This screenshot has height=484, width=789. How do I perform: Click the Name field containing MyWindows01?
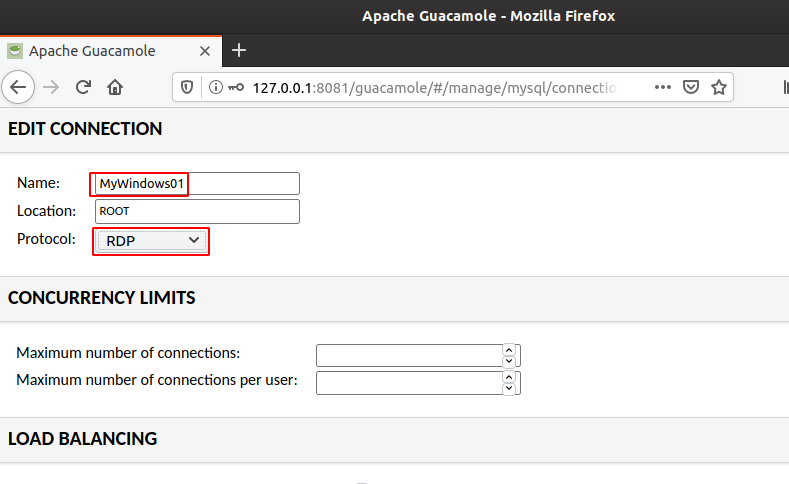tap(197, 183)
